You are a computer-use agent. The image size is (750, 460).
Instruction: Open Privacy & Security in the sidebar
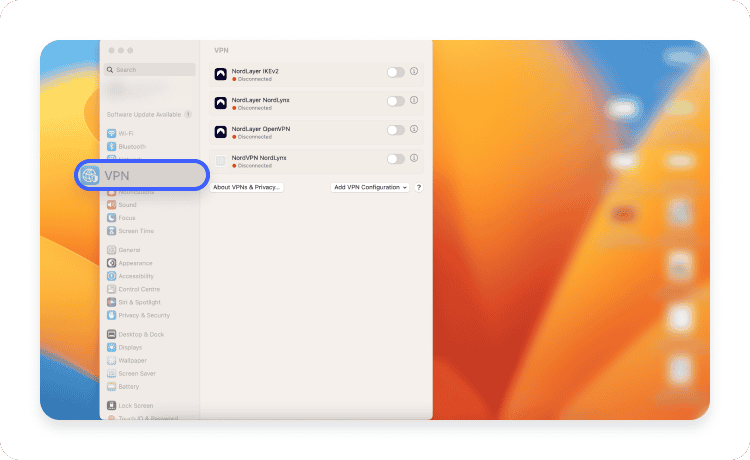[138, 315]
